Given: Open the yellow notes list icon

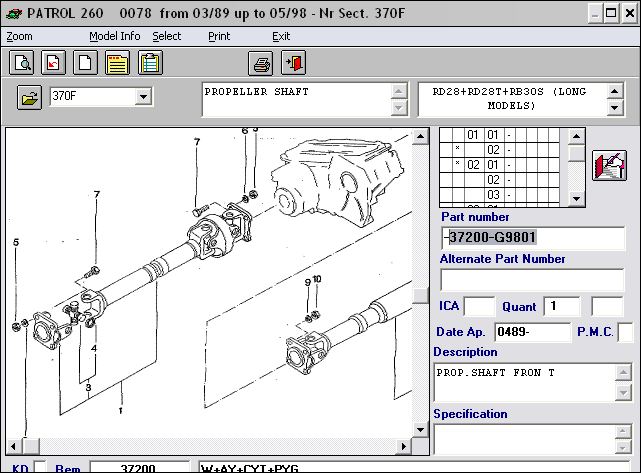Looking at the screenshot, I should [x=117, y=63].
